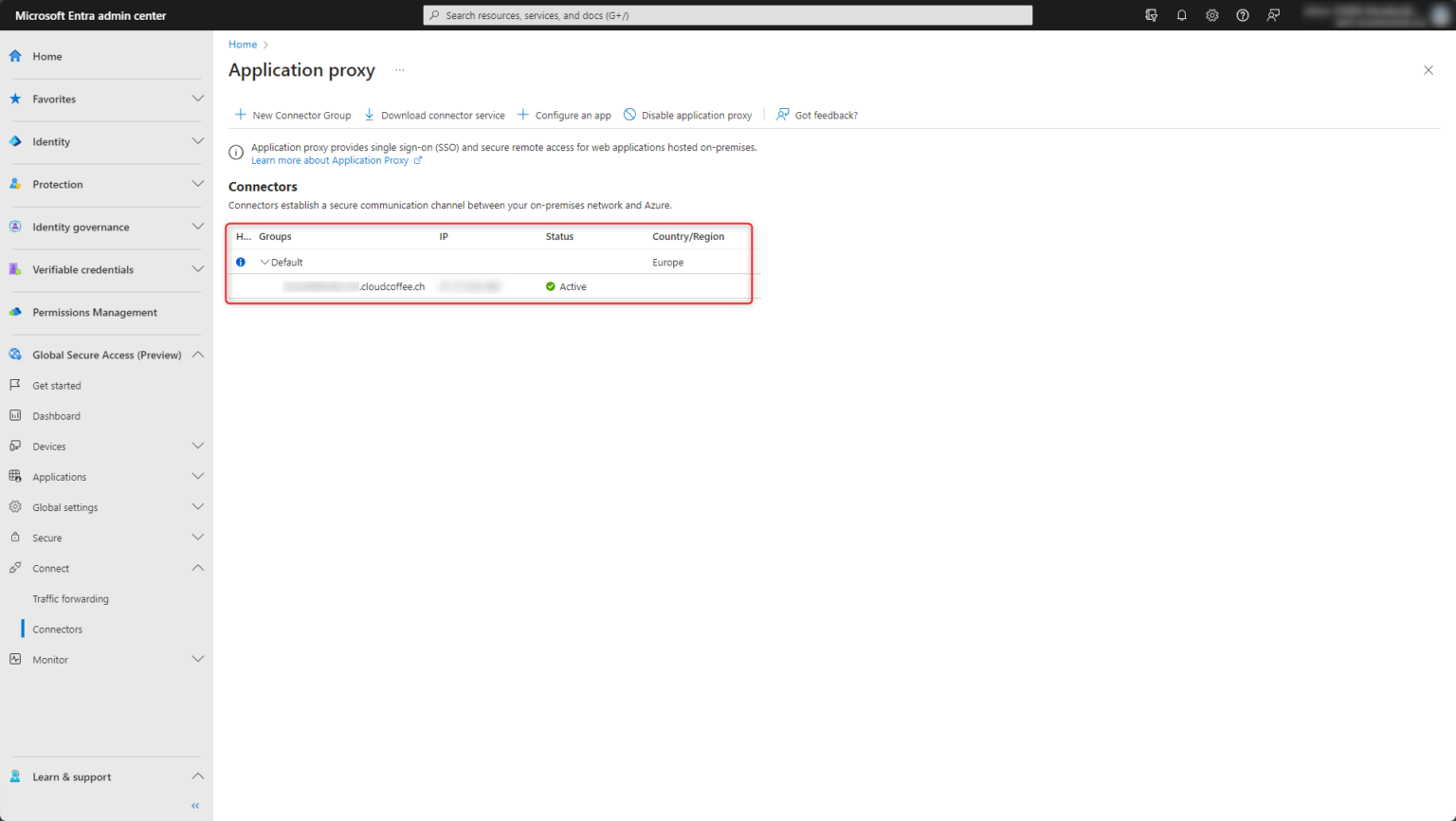
Task: Expand the Devices section
Action: [198, 446]
